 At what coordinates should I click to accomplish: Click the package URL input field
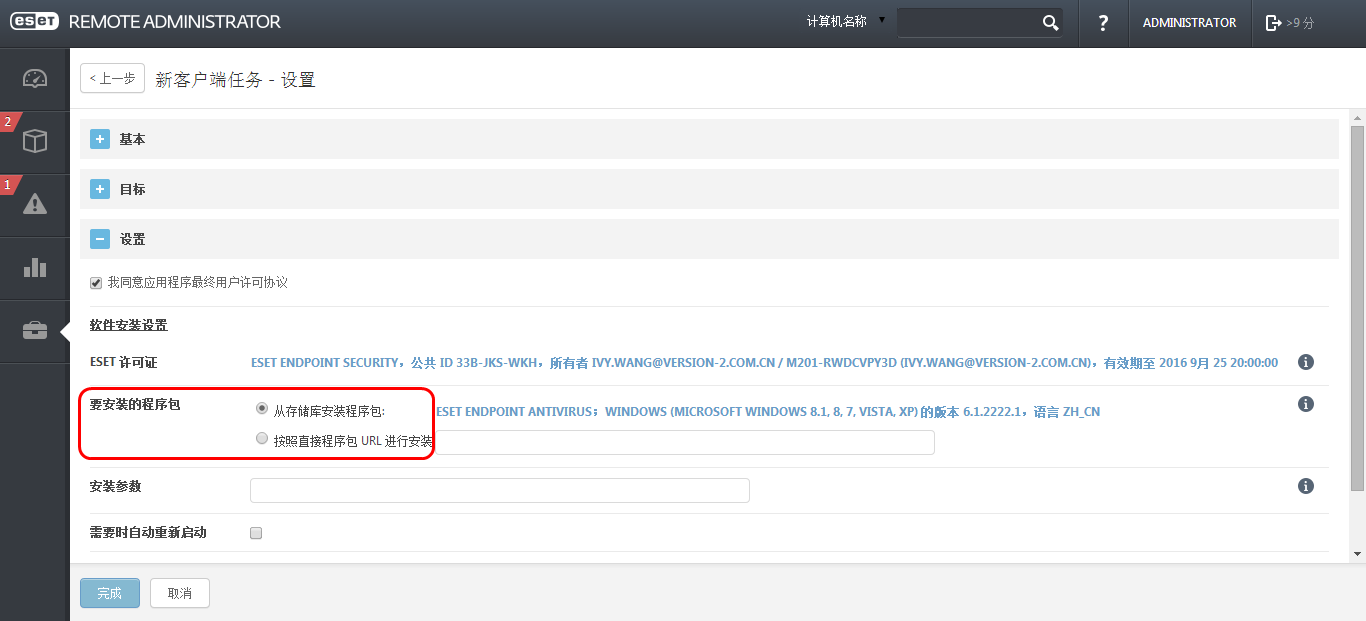(x=685, y=442)
